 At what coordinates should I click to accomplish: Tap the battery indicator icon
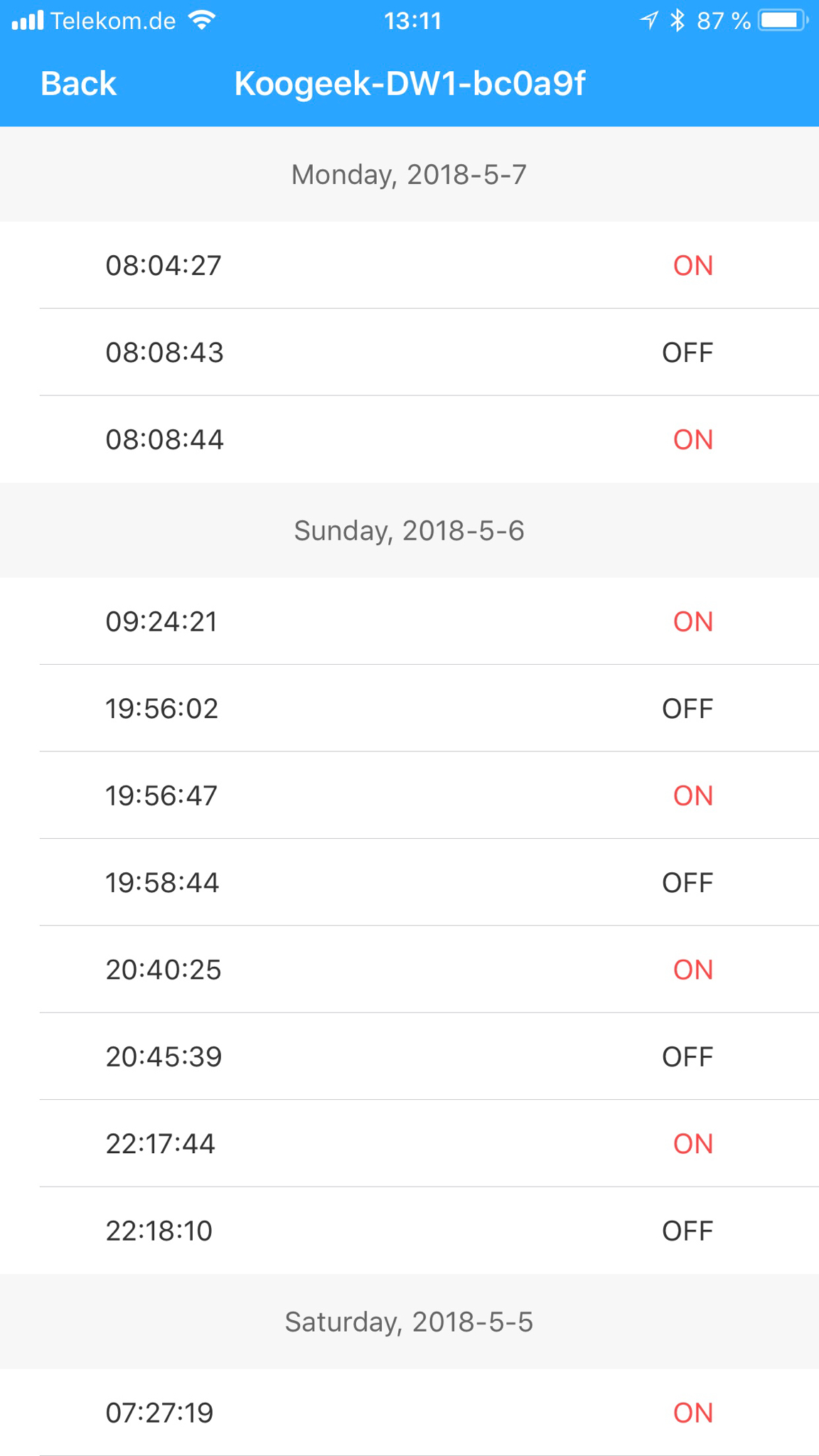(783, 21)
